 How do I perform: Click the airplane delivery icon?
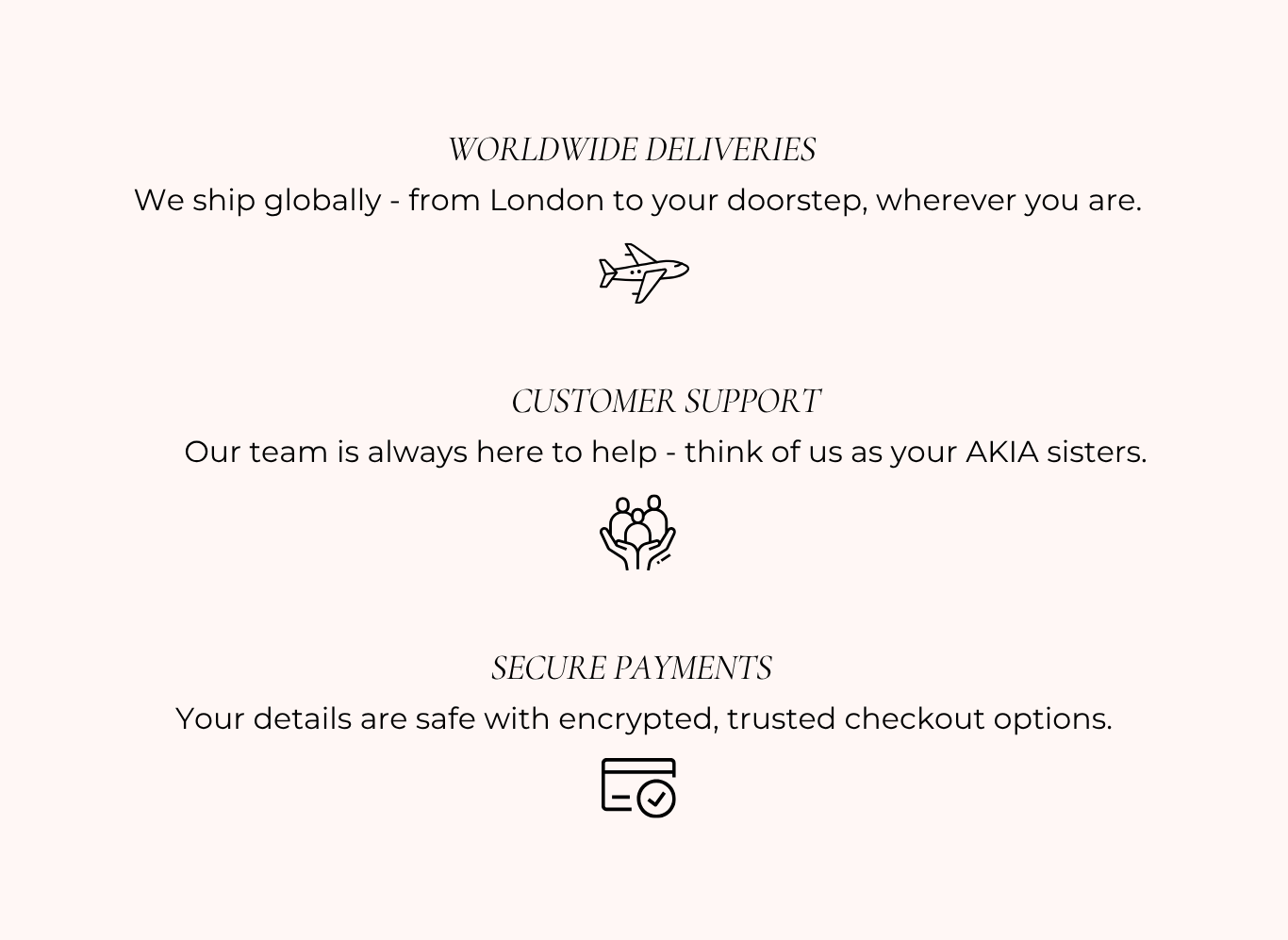(644, 273)
